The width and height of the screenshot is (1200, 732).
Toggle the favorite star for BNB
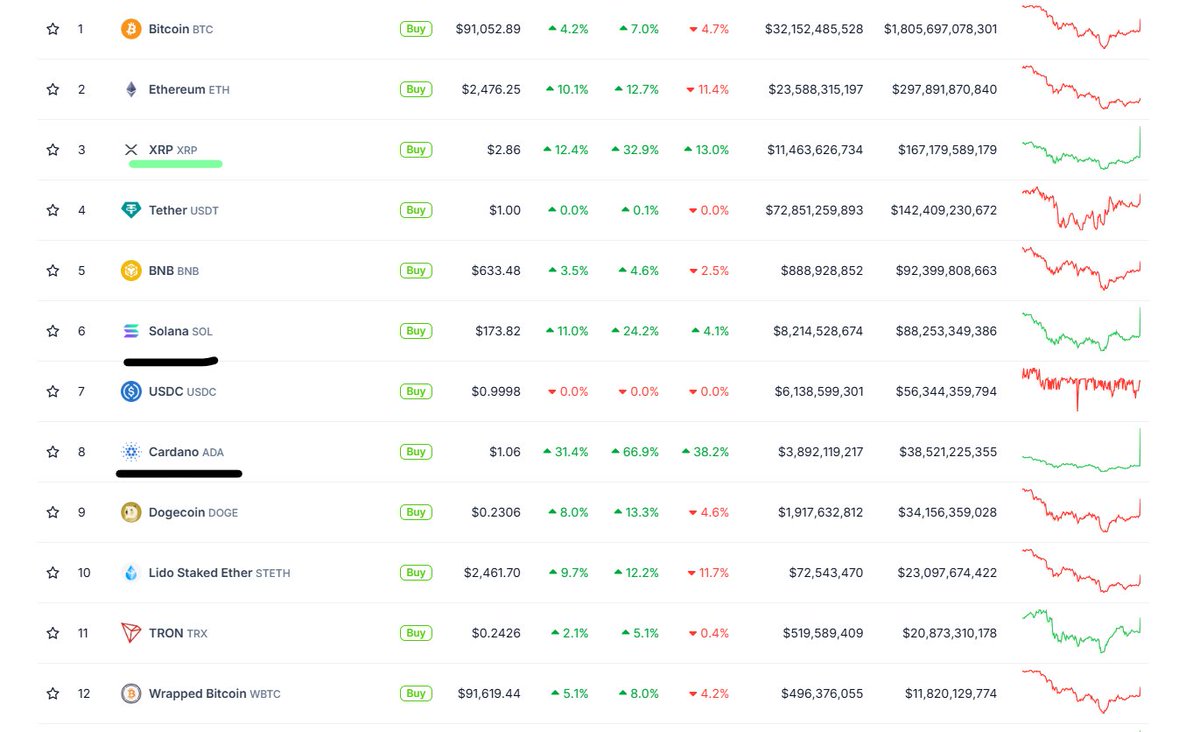[x=52, y=271]
